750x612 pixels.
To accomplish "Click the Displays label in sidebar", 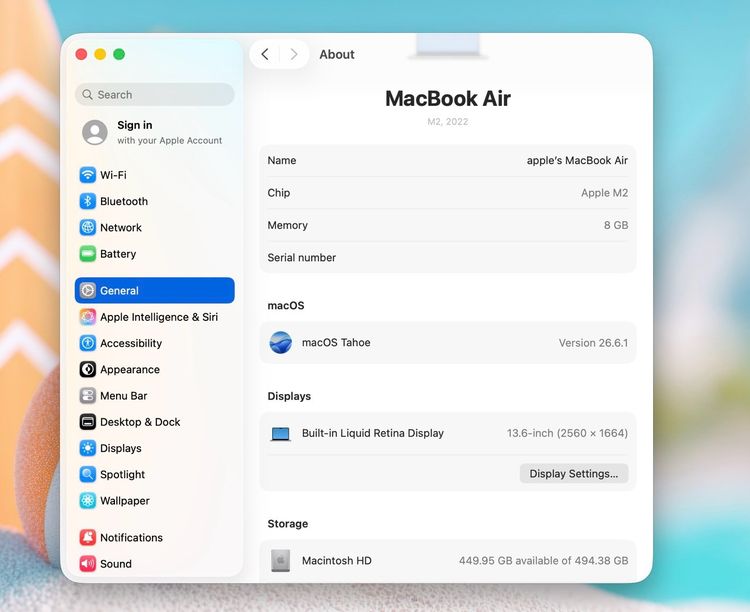I will (x=121, y=448).
